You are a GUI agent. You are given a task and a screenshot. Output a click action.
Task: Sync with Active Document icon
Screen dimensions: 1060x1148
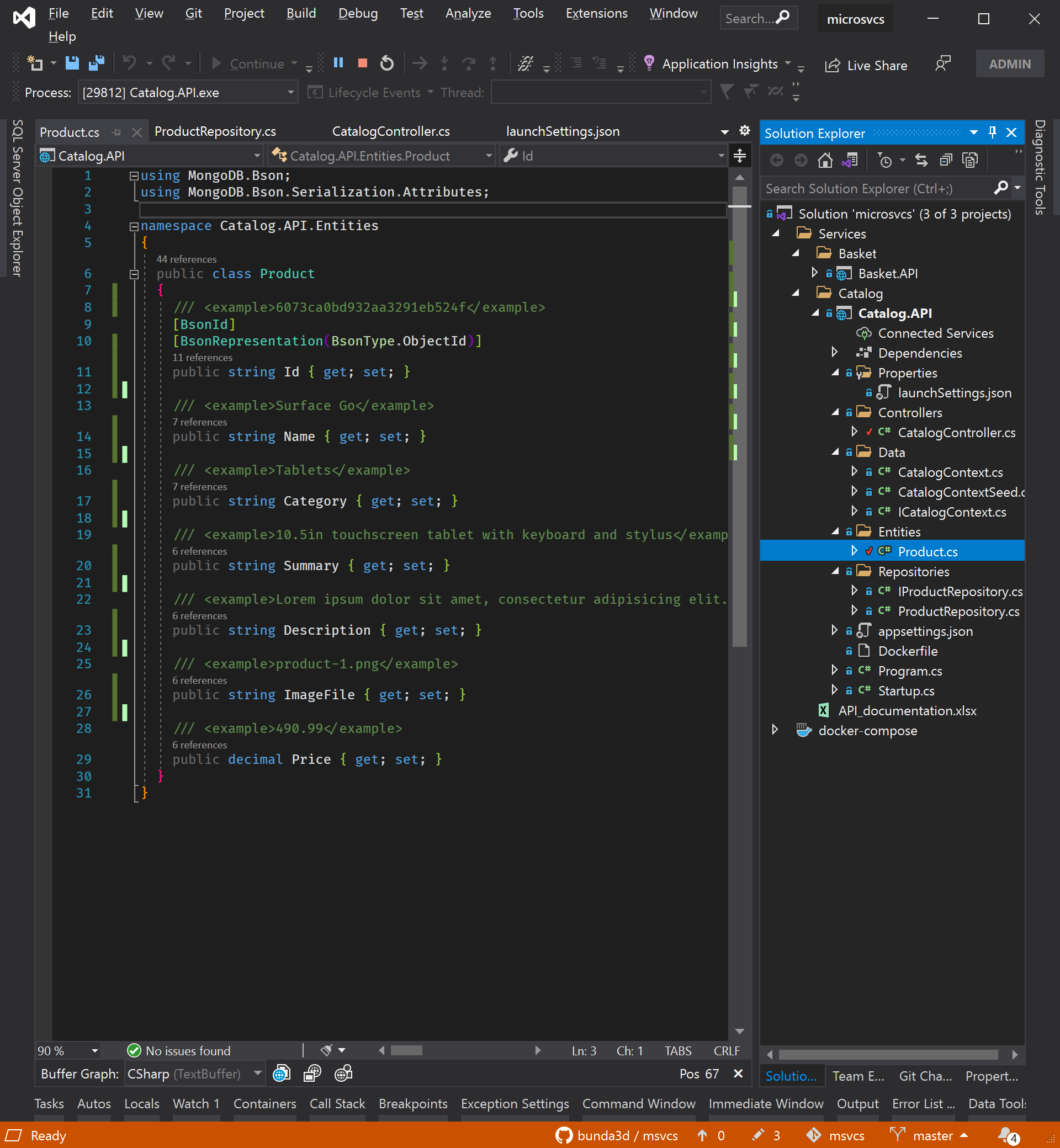click(921, 160)
